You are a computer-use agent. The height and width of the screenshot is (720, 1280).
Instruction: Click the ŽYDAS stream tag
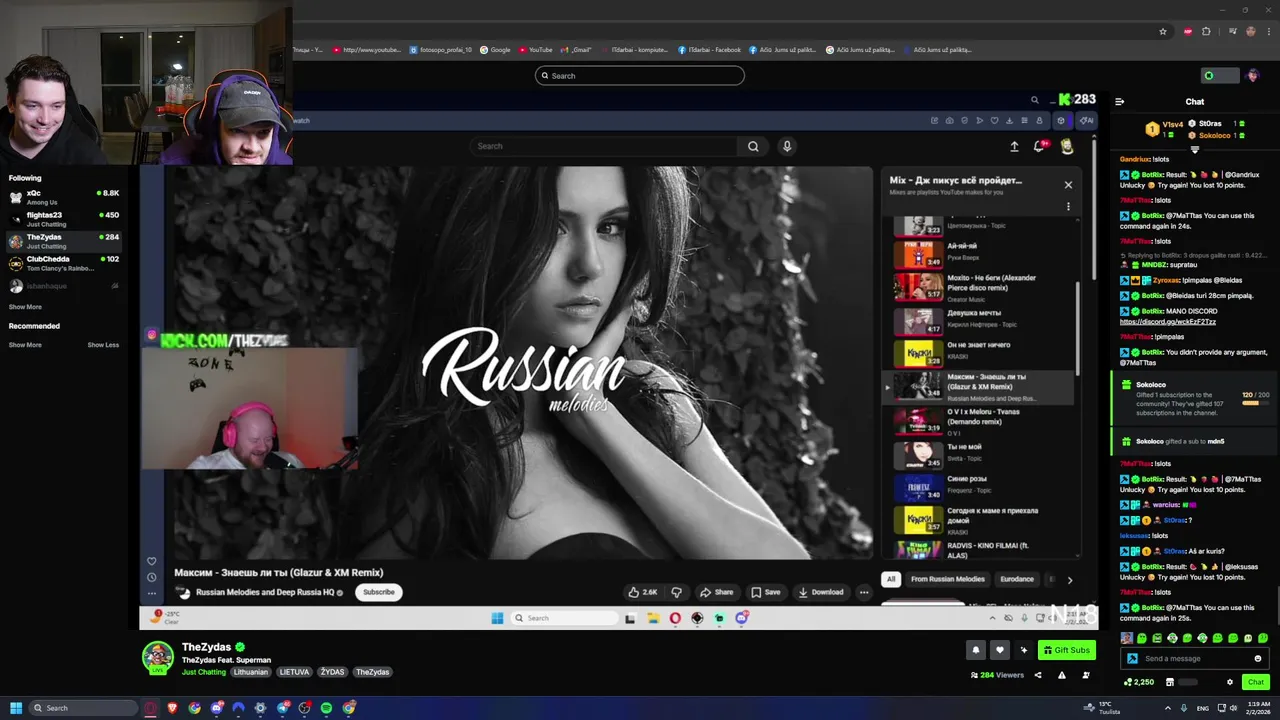332,672
